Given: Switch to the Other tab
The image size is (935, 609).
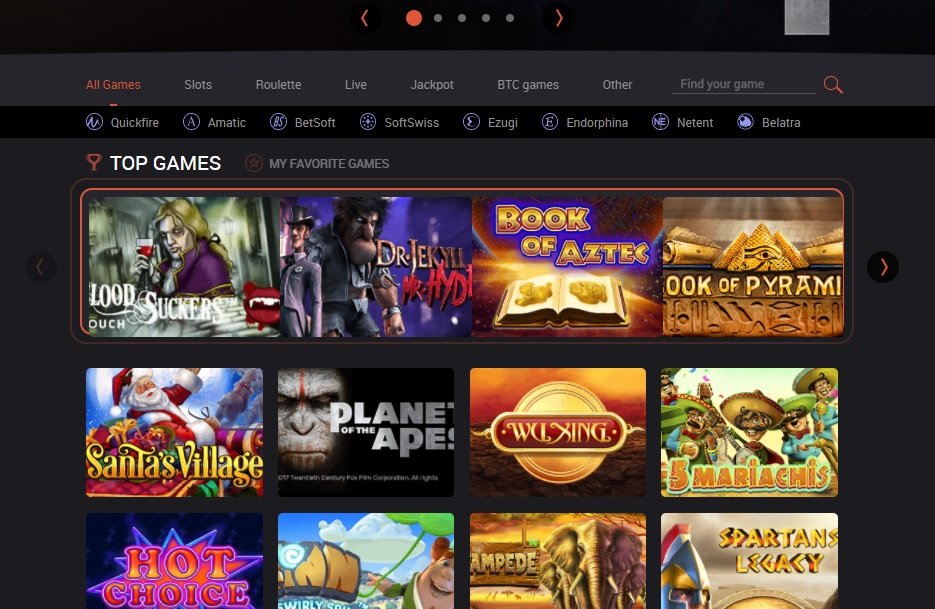Looking at the screenshot, I should 617,85.
